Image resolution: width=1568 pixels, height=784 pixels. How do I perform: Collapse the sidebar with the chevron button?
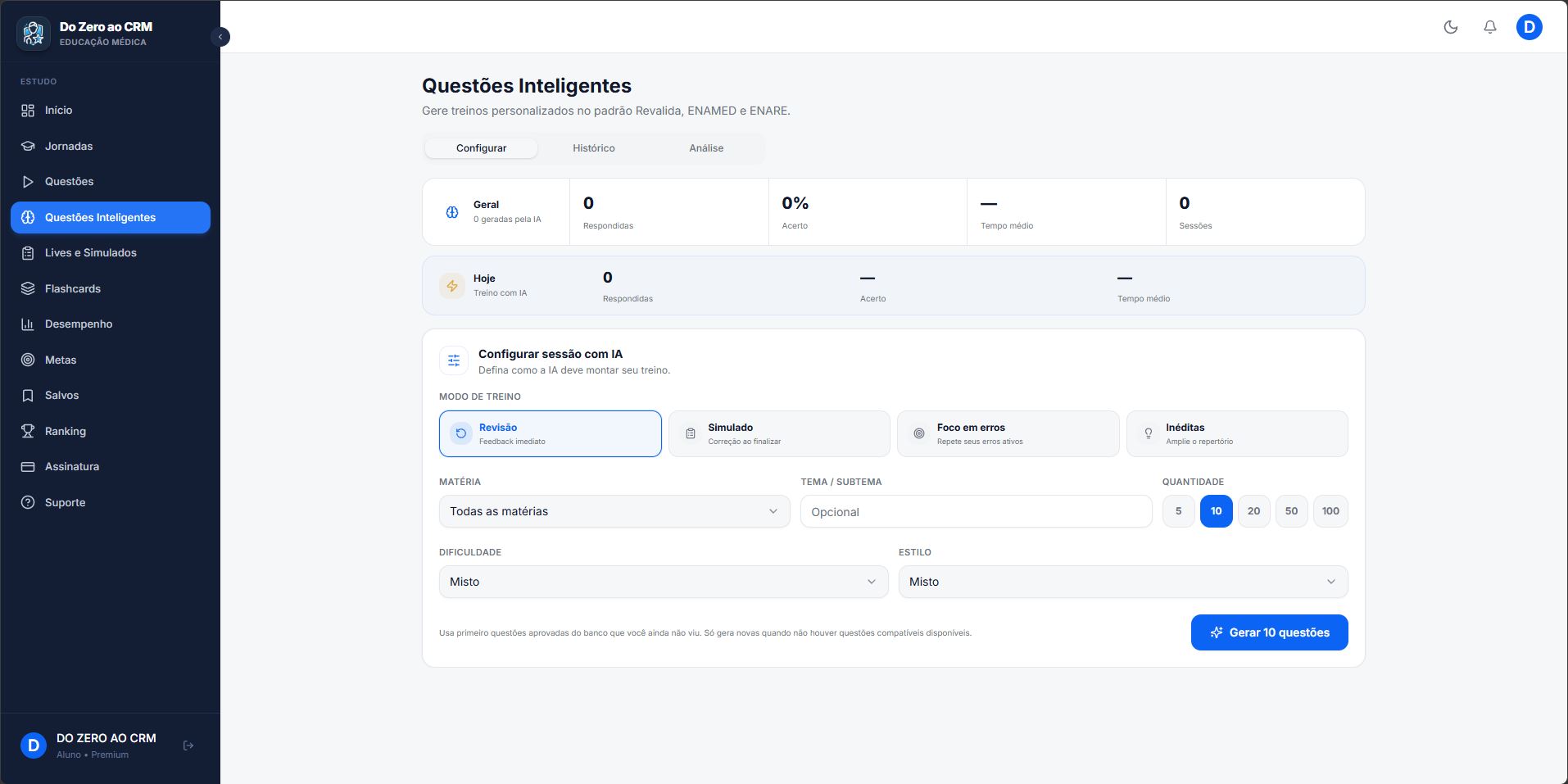[x=220, y=37]
